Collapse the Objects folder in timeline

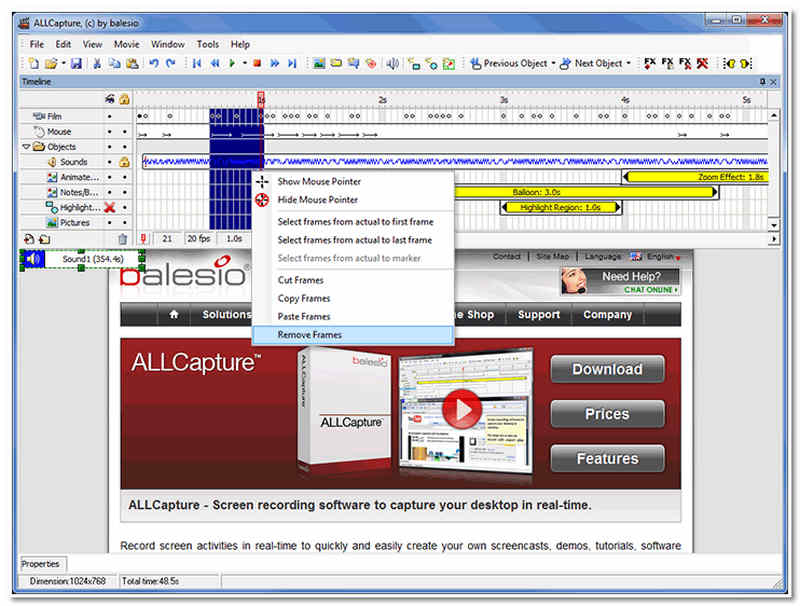pos(27,147)
